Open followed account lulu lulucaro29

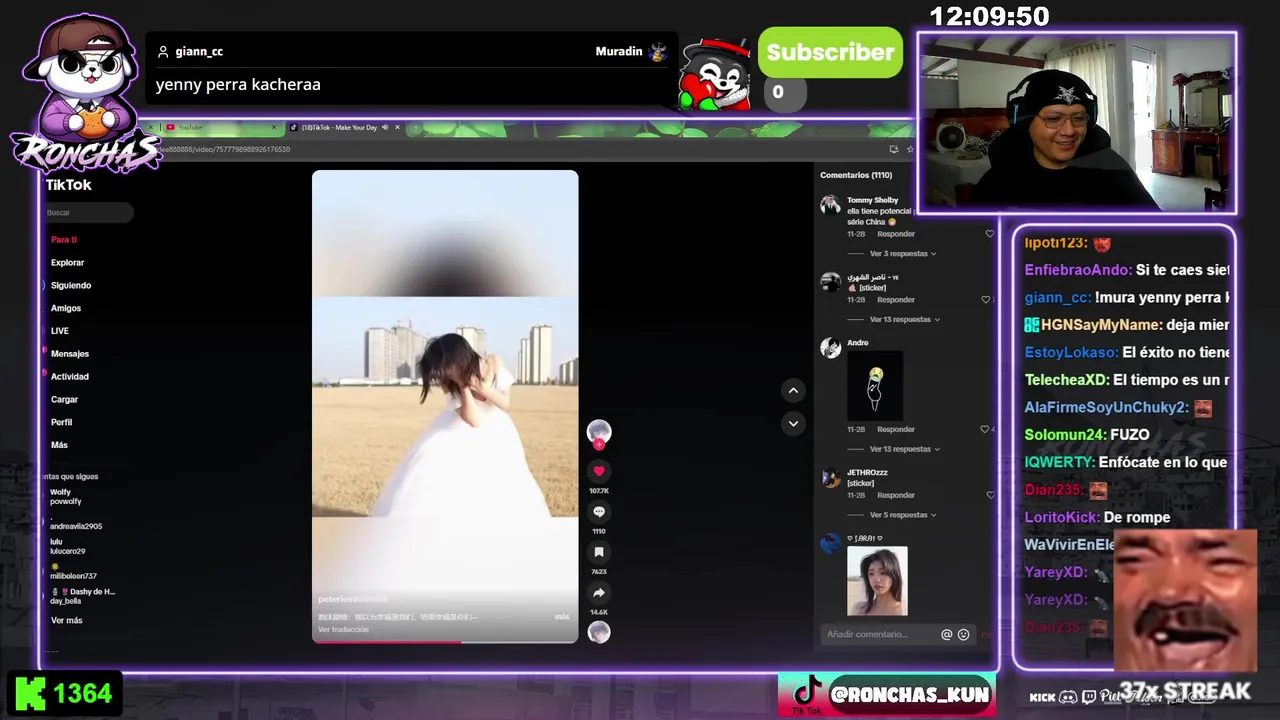(x=67, y=546)
